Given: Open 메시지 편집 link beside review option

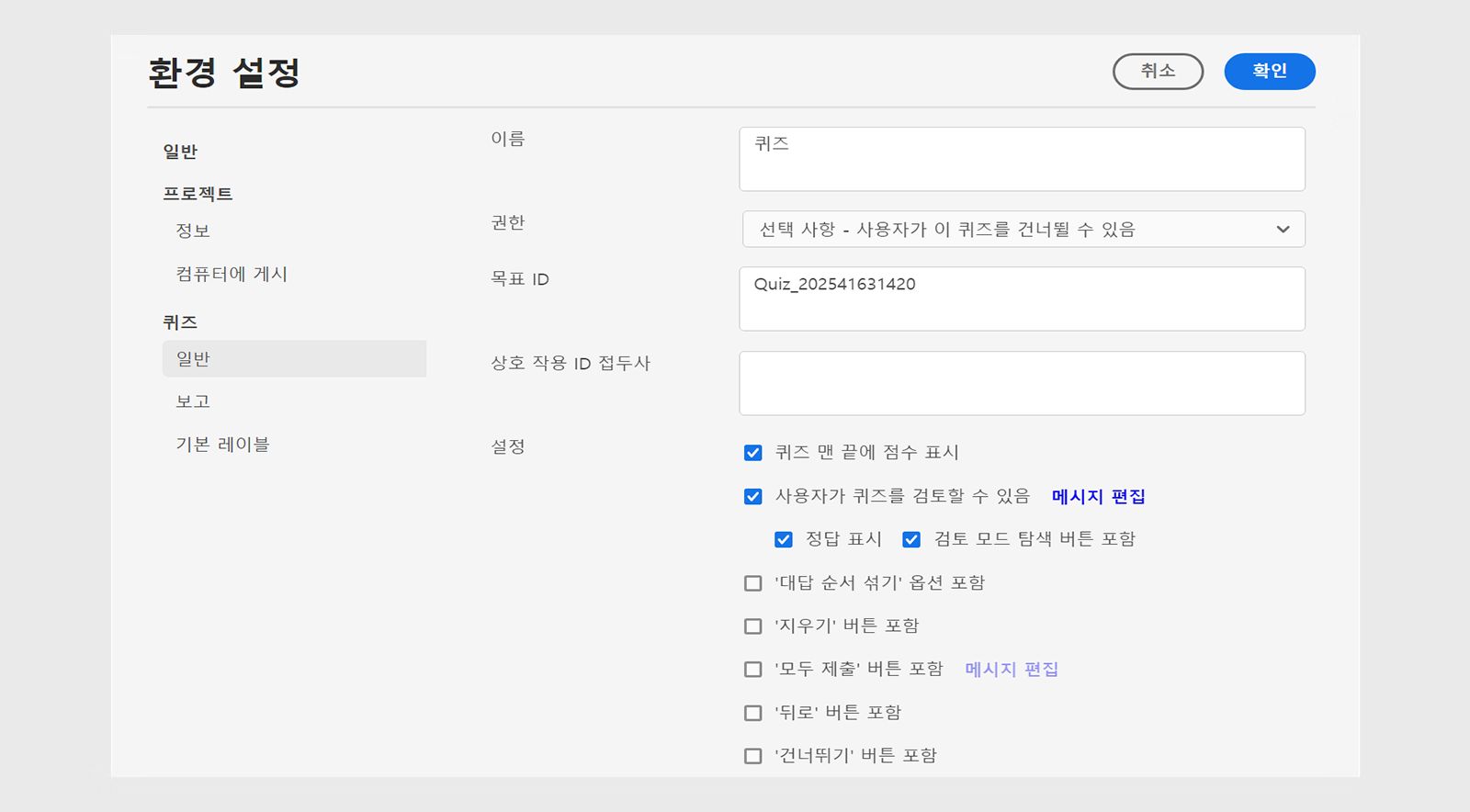Looking at the screenshot, I should 1098,497.
